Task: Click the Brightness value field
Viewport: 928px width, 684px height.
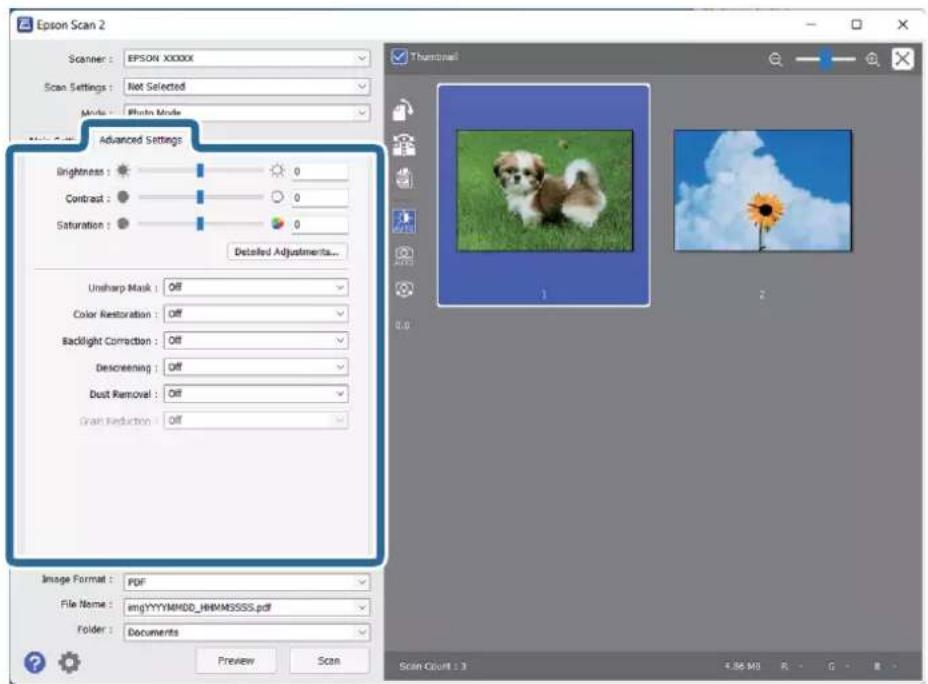Action: pos(320,172)
